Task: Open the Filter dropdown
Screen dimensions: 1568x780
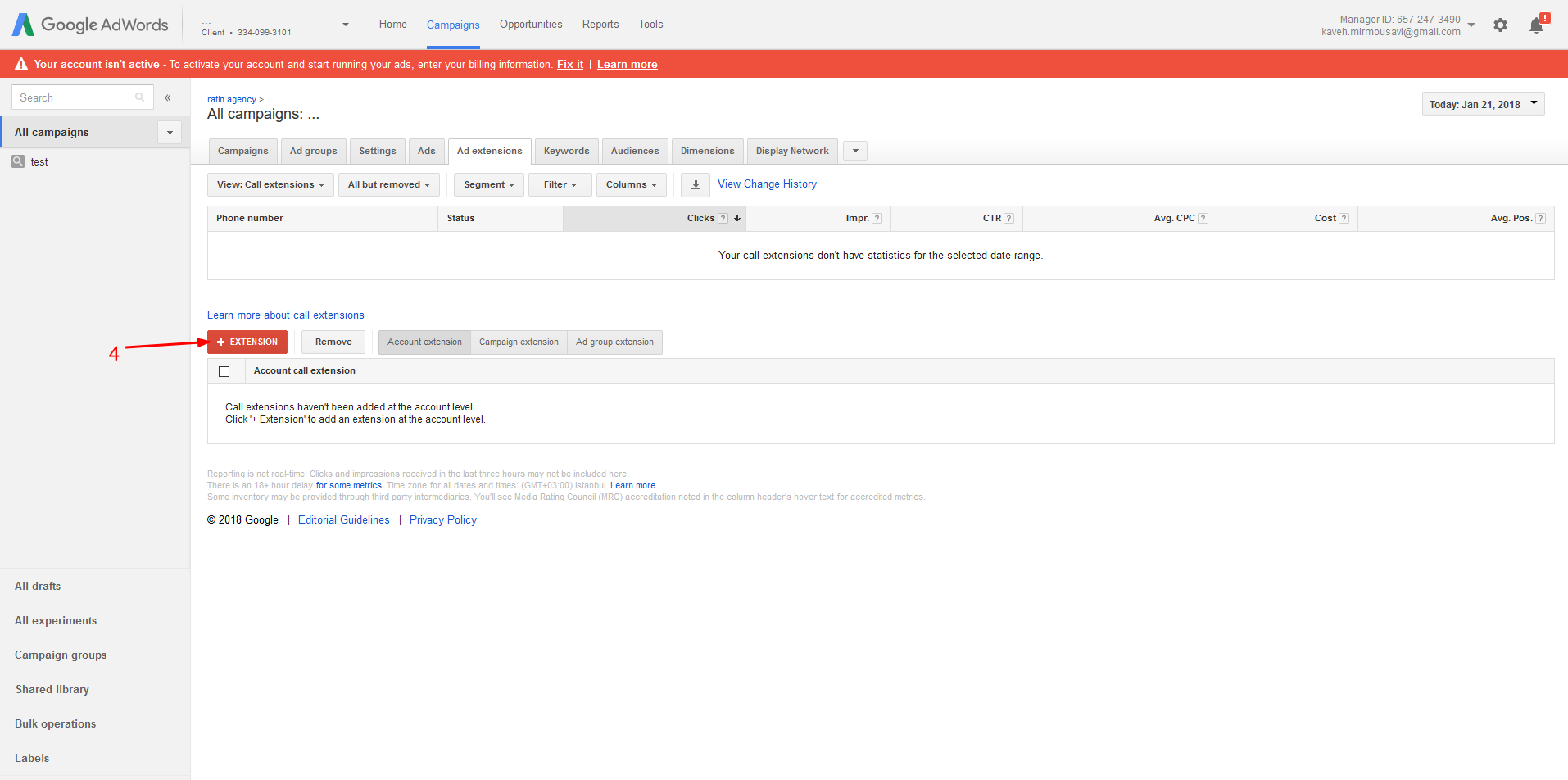Action: (560, 184)
